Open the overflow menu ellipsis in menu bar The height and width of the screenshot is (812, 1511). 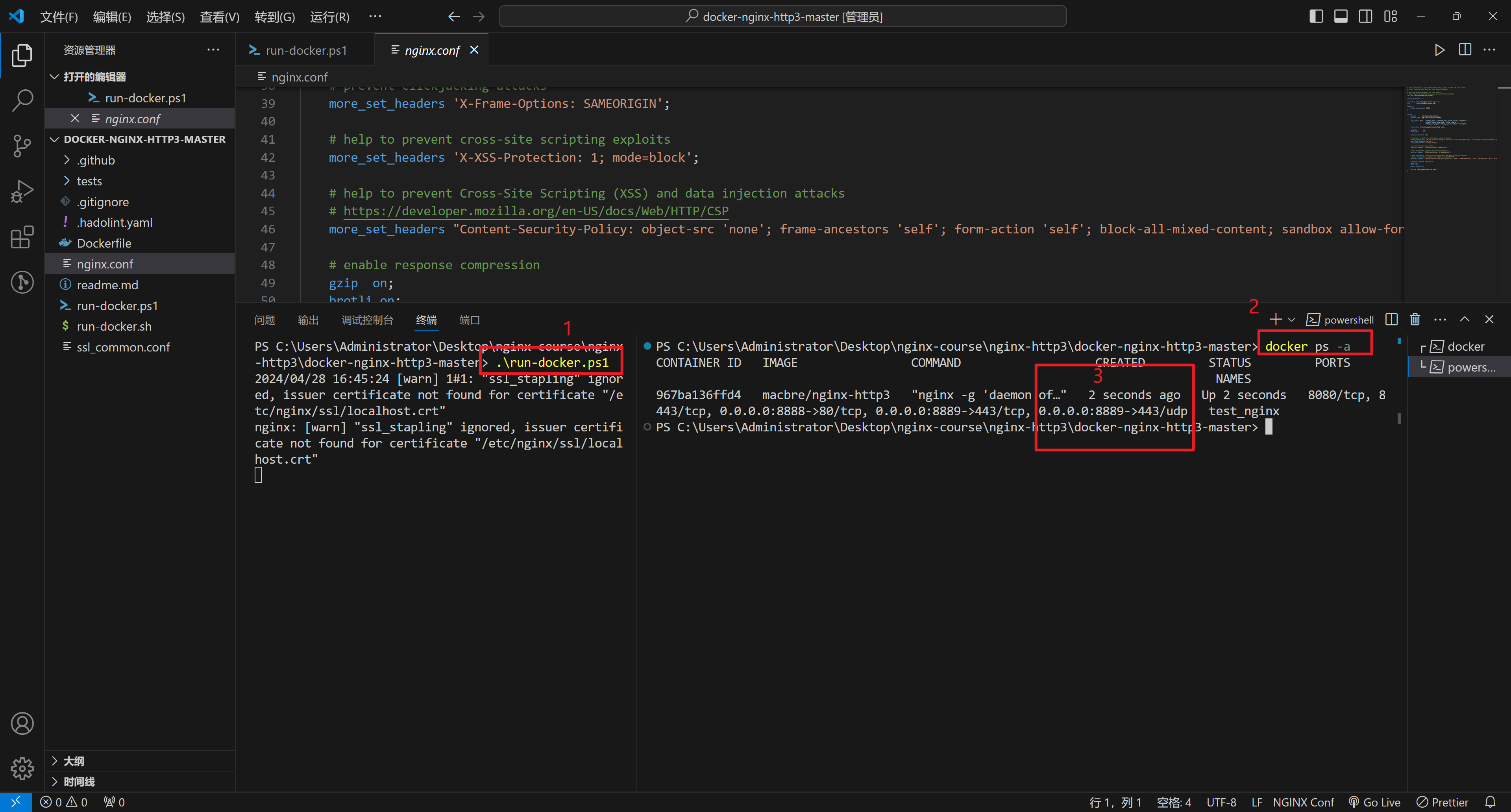pos(375,17)
